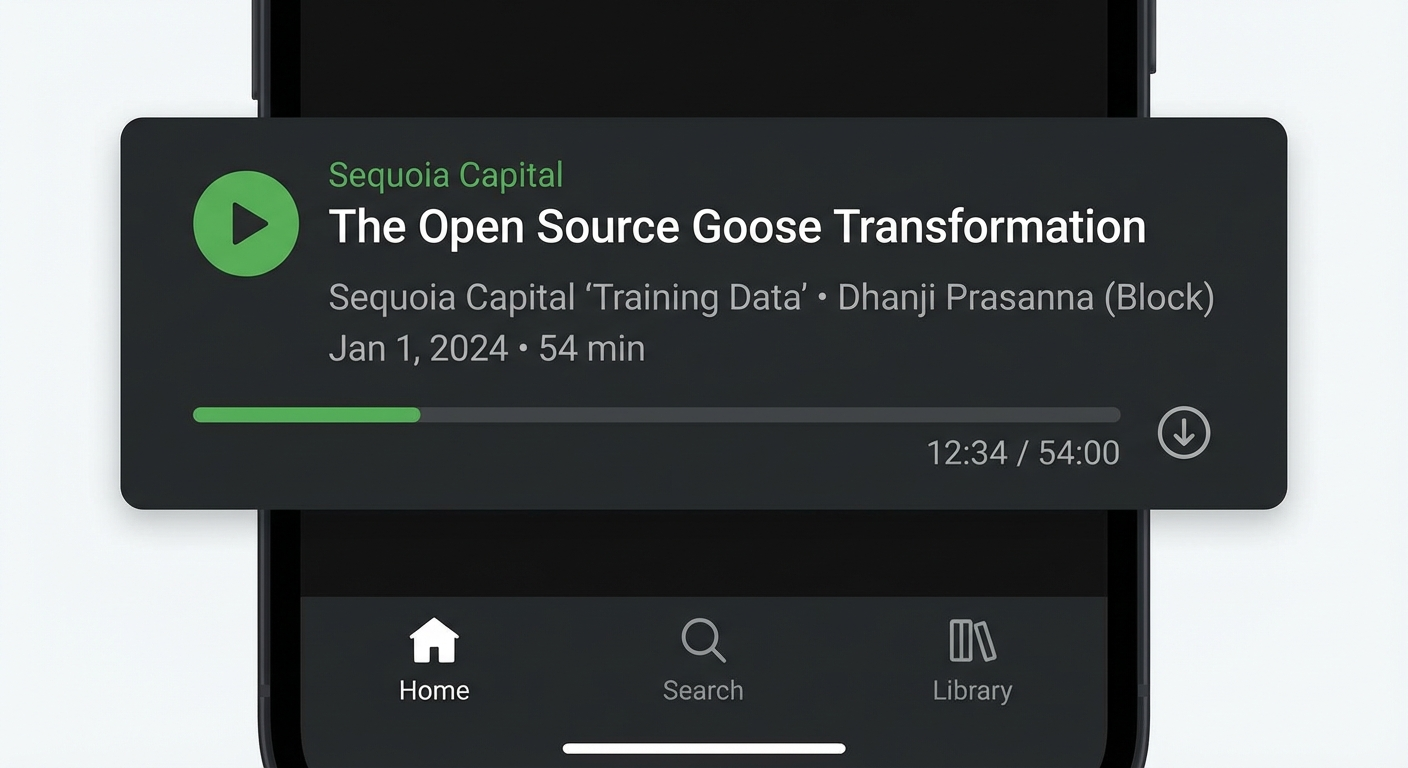
Task: Toggle playback with the play control
Action: [x=246, y=223]
